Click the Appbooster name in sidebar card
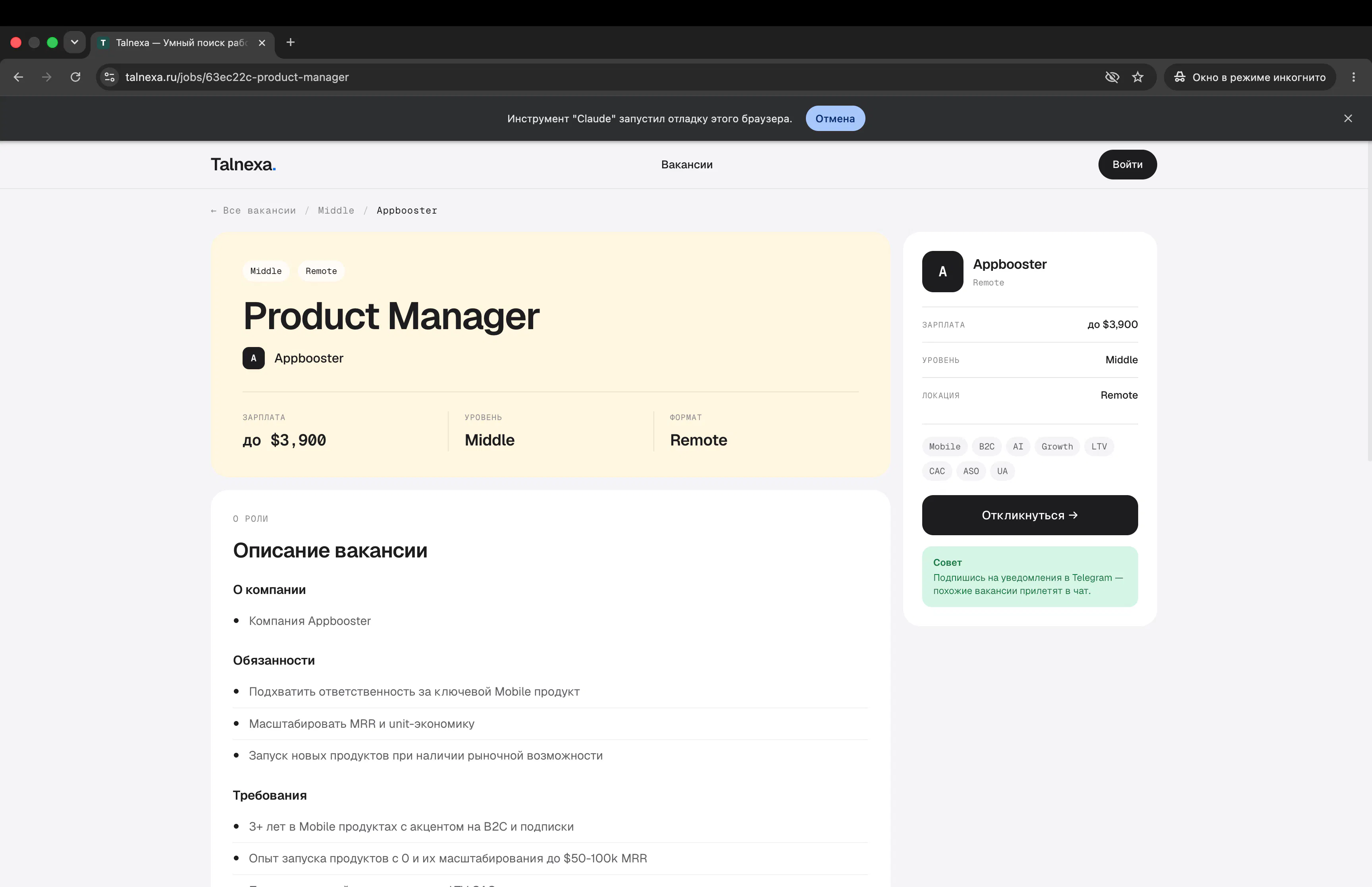Image resolution: width=1372 pixels, height=887 pixels. tap(1010, 264)
